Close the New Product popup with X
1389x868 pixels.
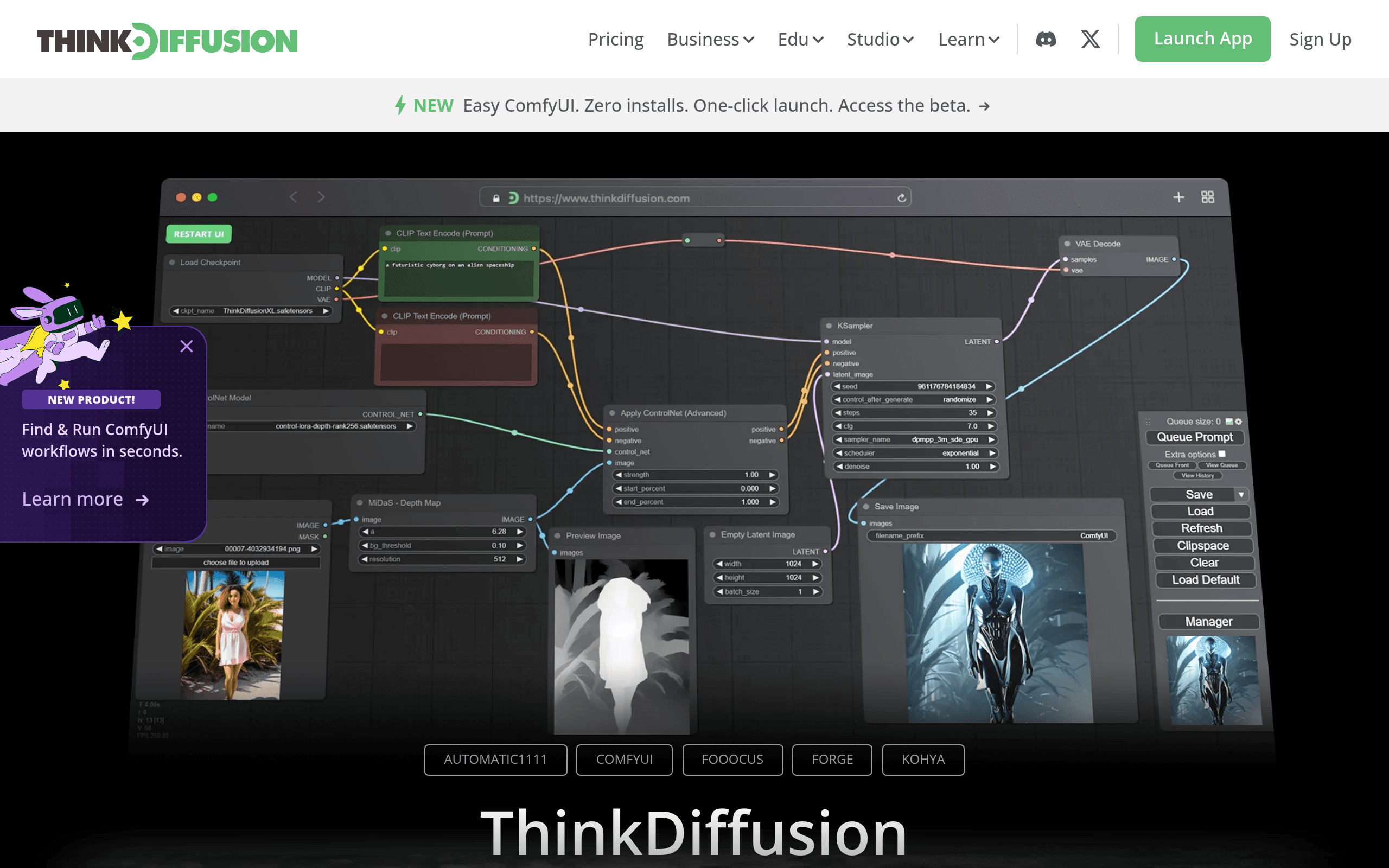pos(187,346)
